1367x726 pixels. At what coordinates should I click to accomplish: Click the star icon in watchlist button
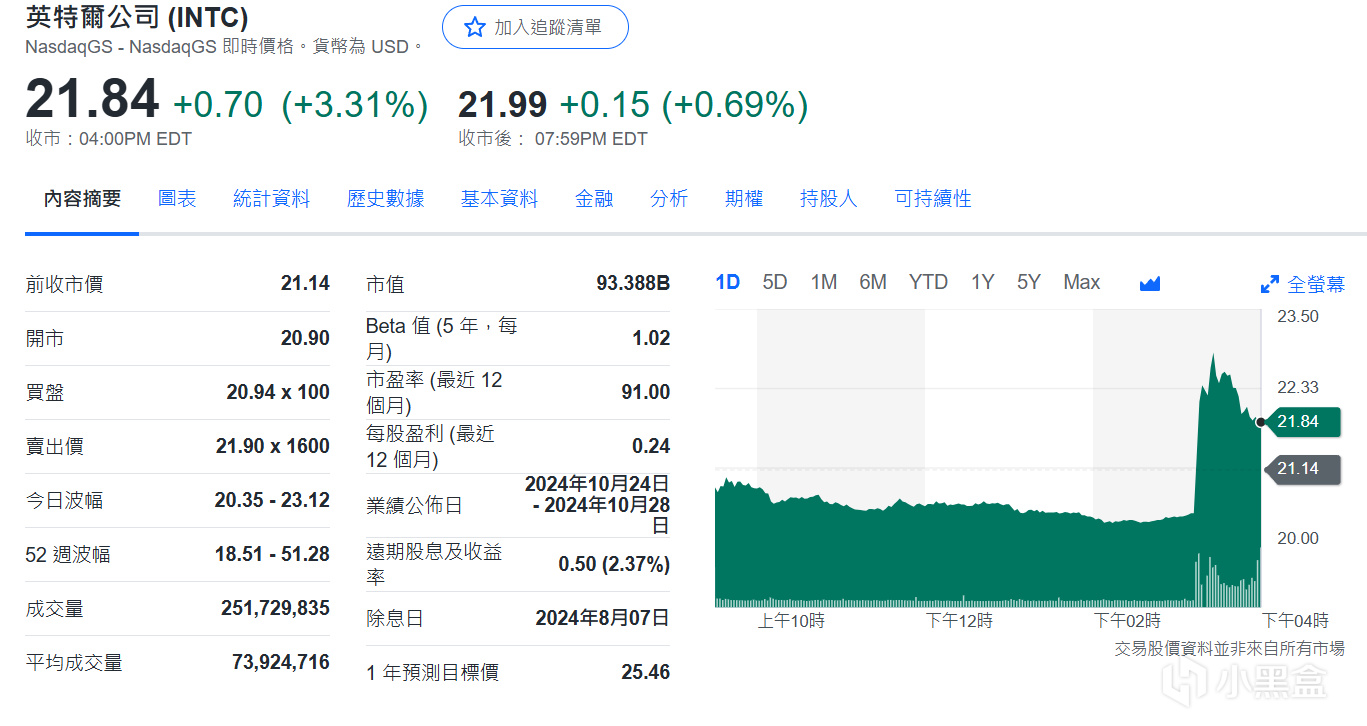474,28
